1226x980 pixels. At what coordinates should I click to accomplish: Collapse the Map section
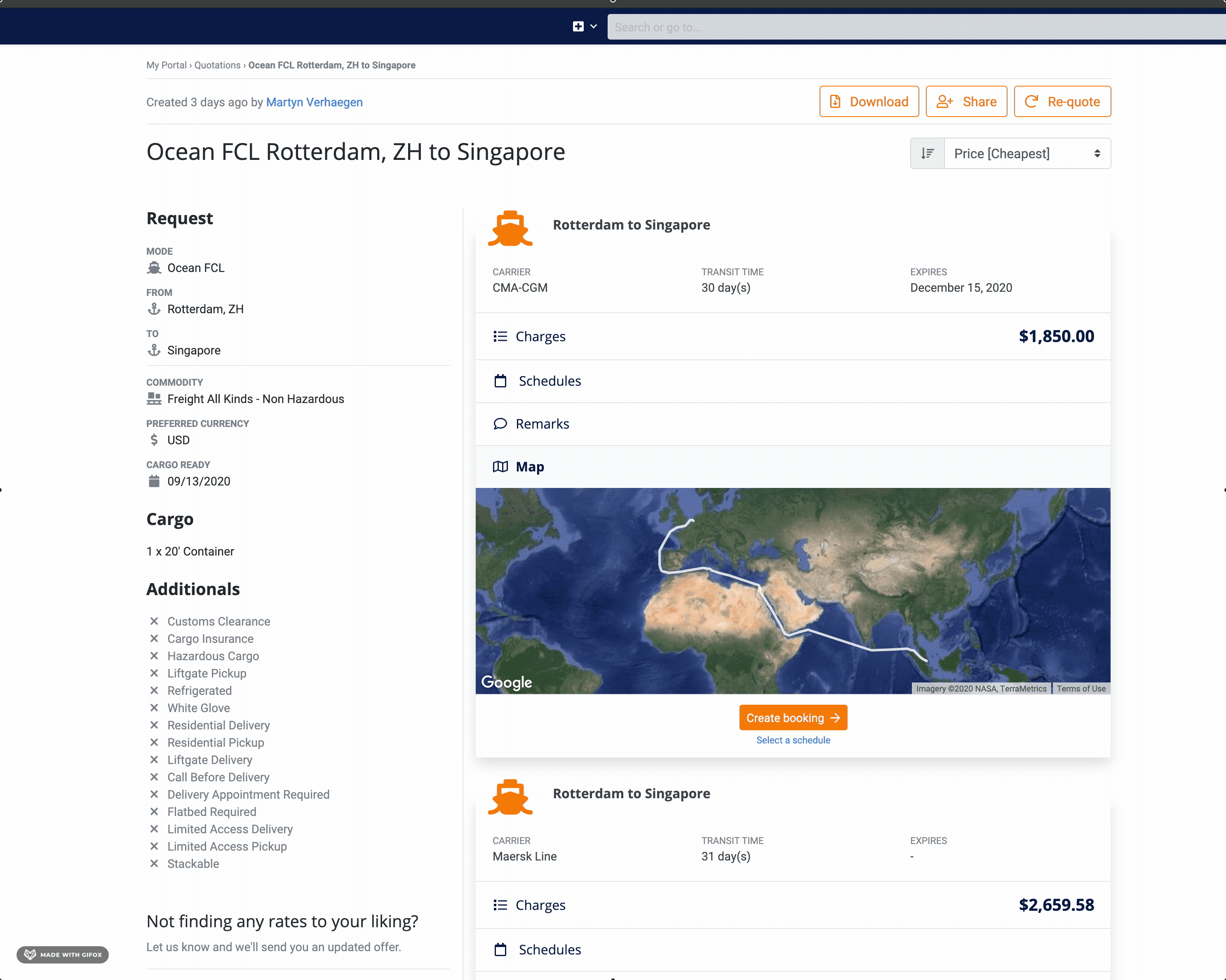pyautogui.click(x=793, y=467)
